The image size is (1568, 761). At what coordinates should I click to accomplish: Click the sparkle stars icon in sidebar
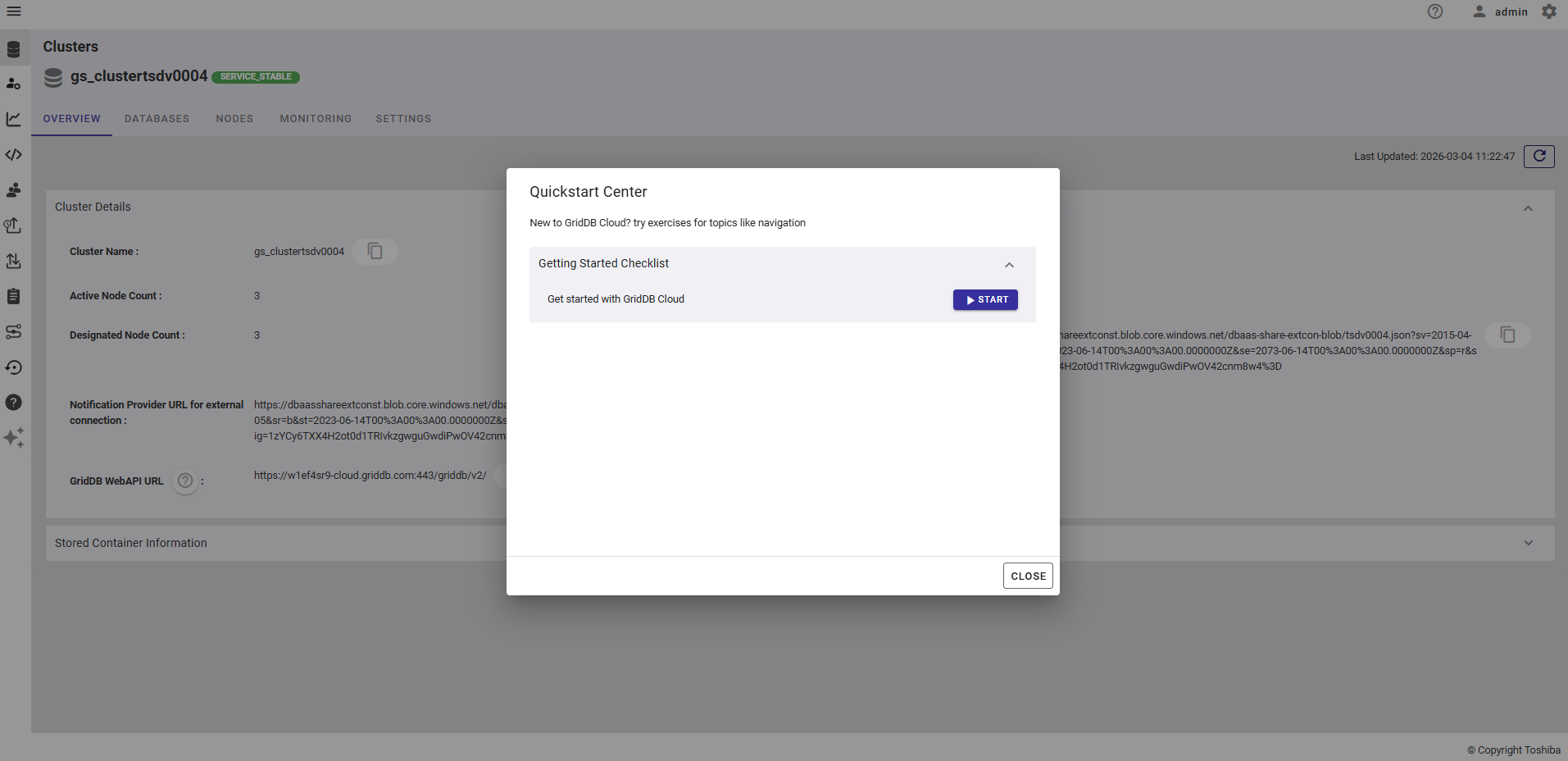tap(14, 438)
